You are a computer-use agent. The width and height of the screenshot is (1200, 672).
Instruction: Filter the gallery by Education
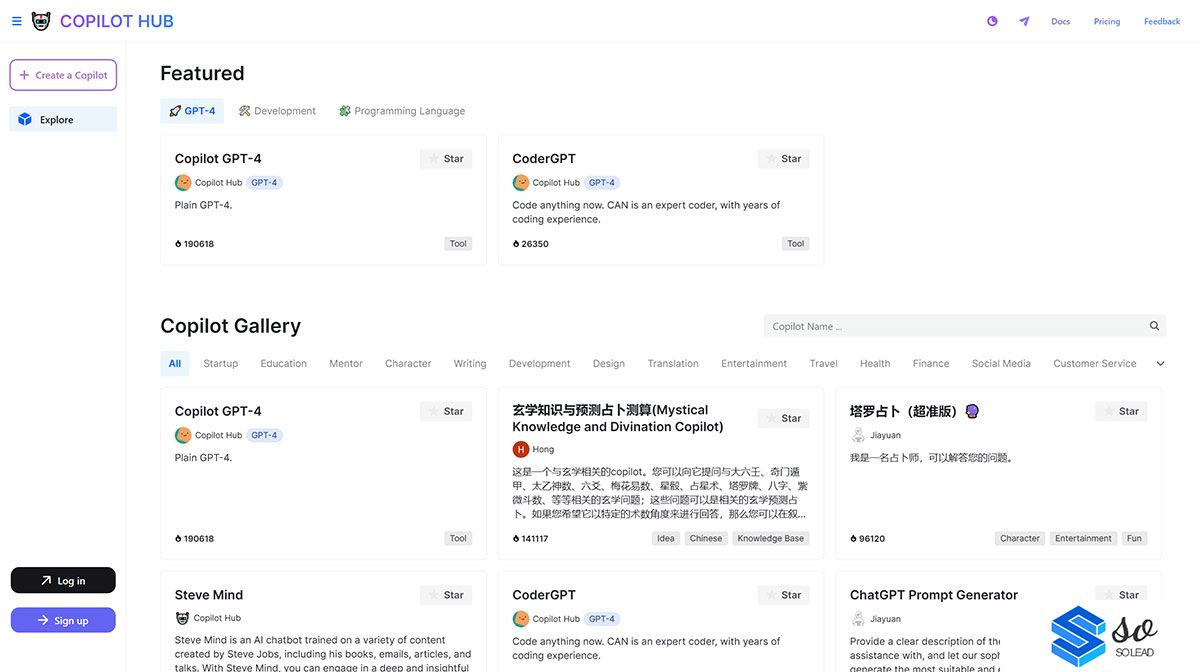[x=284, y=364]
